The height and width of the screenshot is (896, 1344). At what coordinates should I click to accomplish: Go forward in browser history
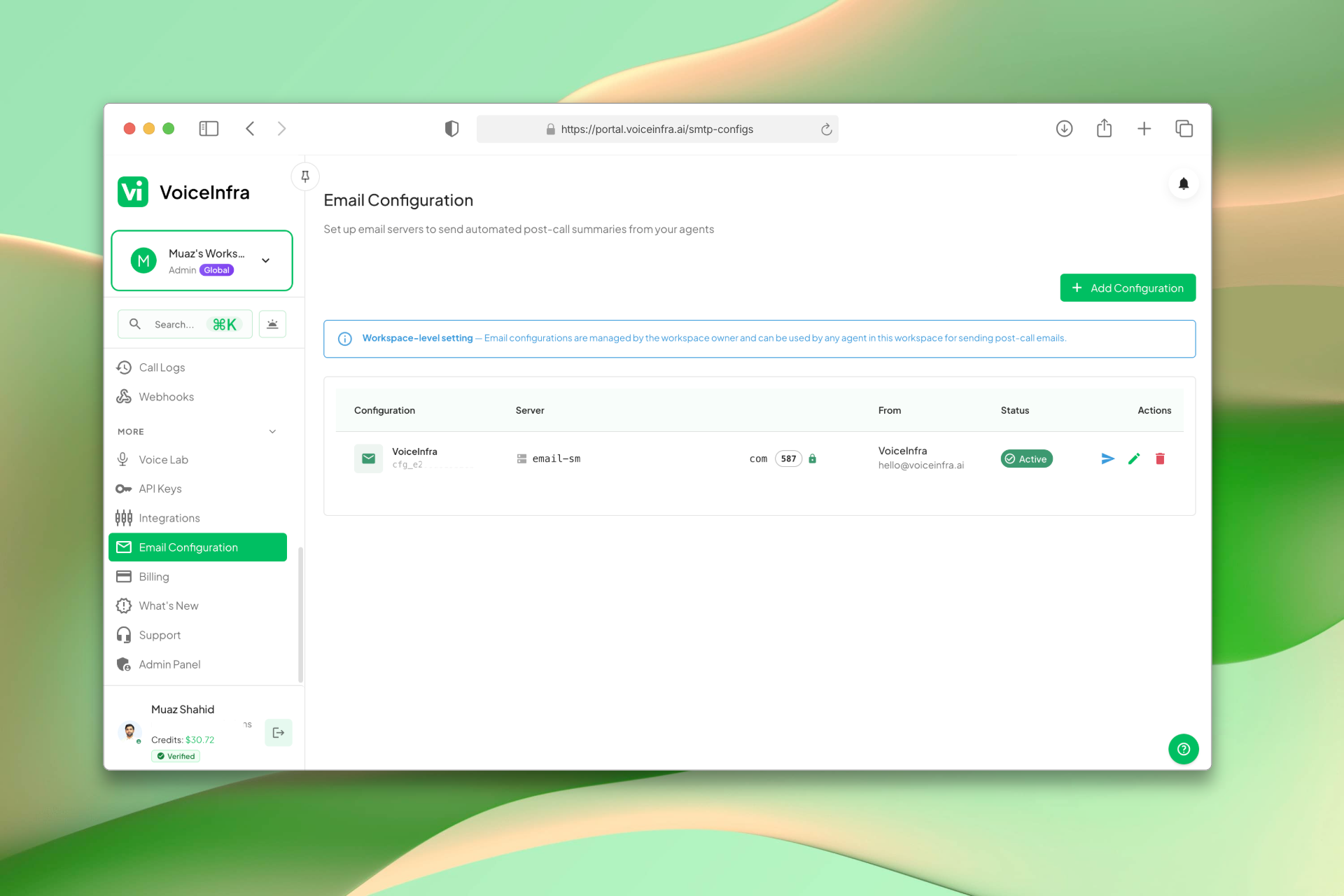[x=281, y=129]
